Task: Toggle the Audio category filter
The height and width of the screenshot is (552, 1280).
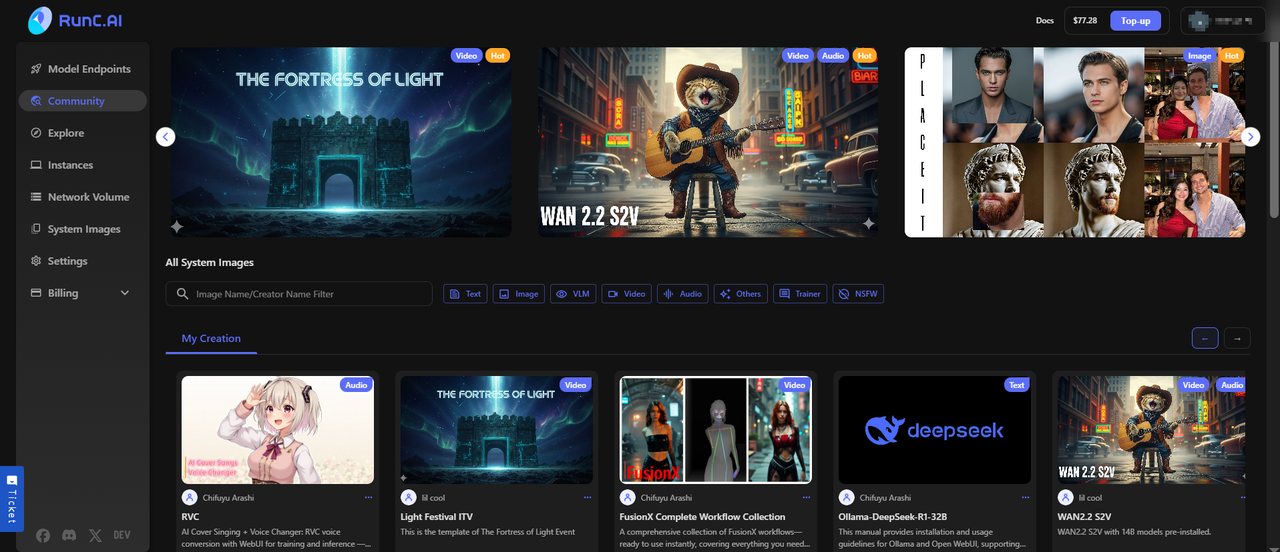Action: (683, 294)
